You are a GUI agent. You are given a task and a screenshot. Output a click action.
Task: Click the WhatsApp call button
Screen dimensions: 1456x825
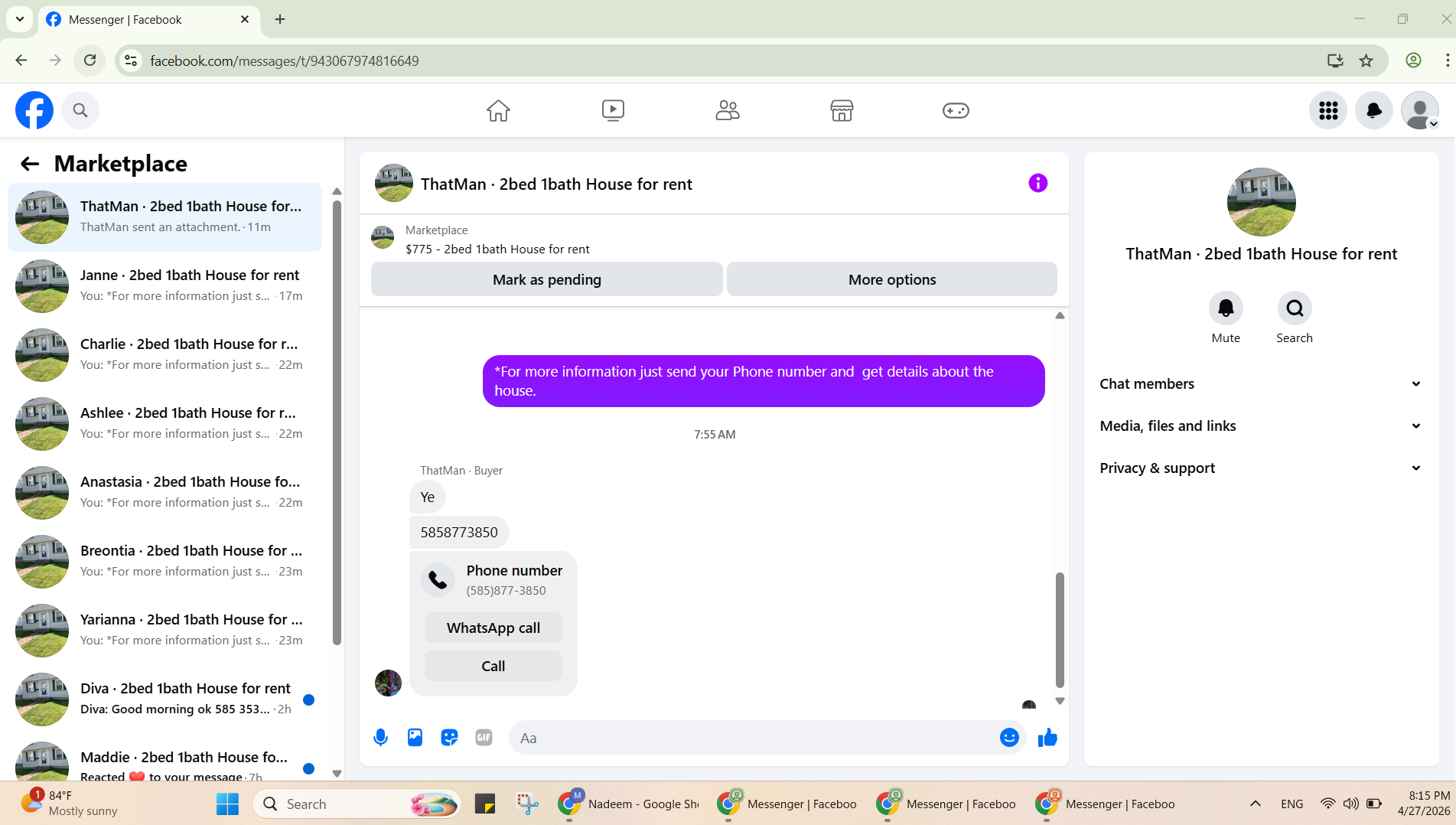(x=493, y=628)
